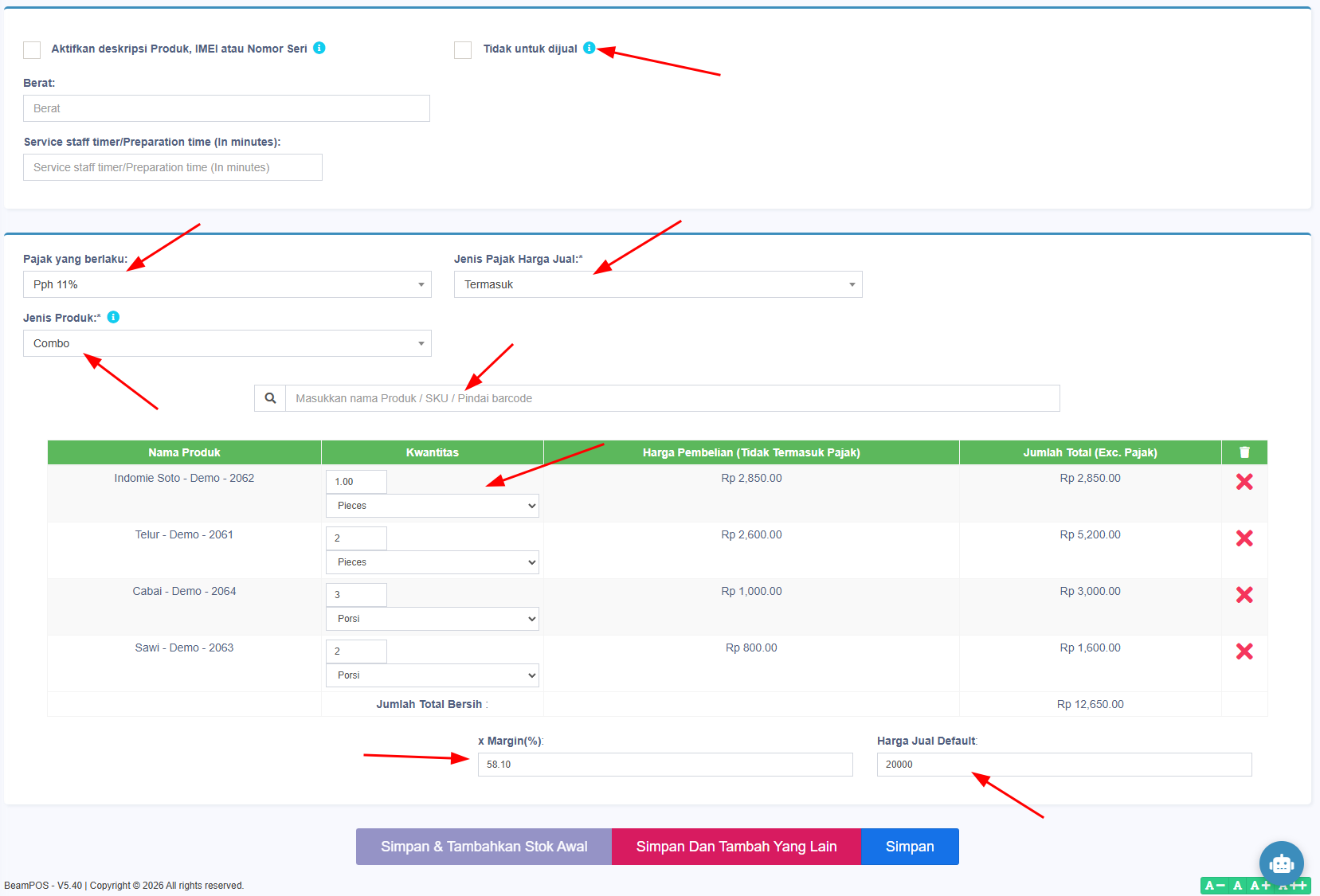This screenshot has width=1320, height=896.
Task: Click the x Margin(%) input field
Action: (665, 765)
